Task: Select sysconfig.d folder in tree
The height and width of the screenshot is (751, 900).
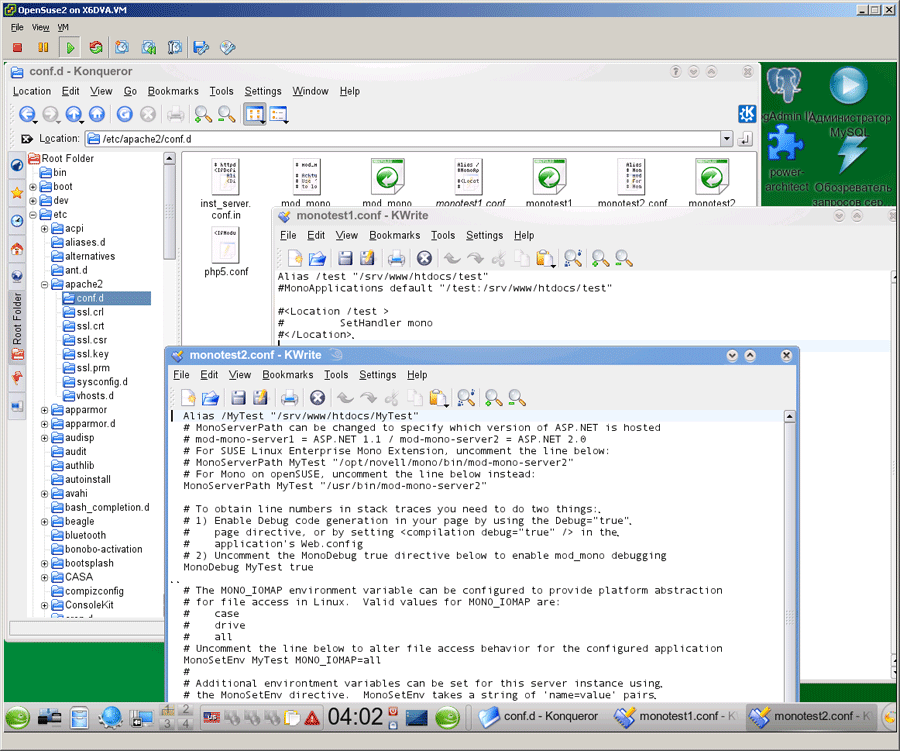Action: pos(95,382)
